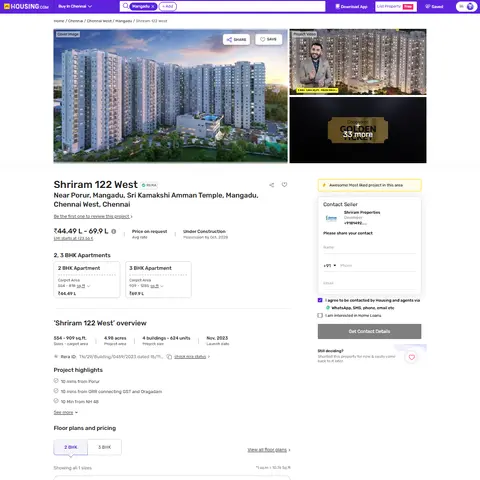Click 'Be the first one to review' link
This screenshot has height=480, width=480.
point(93,216)
